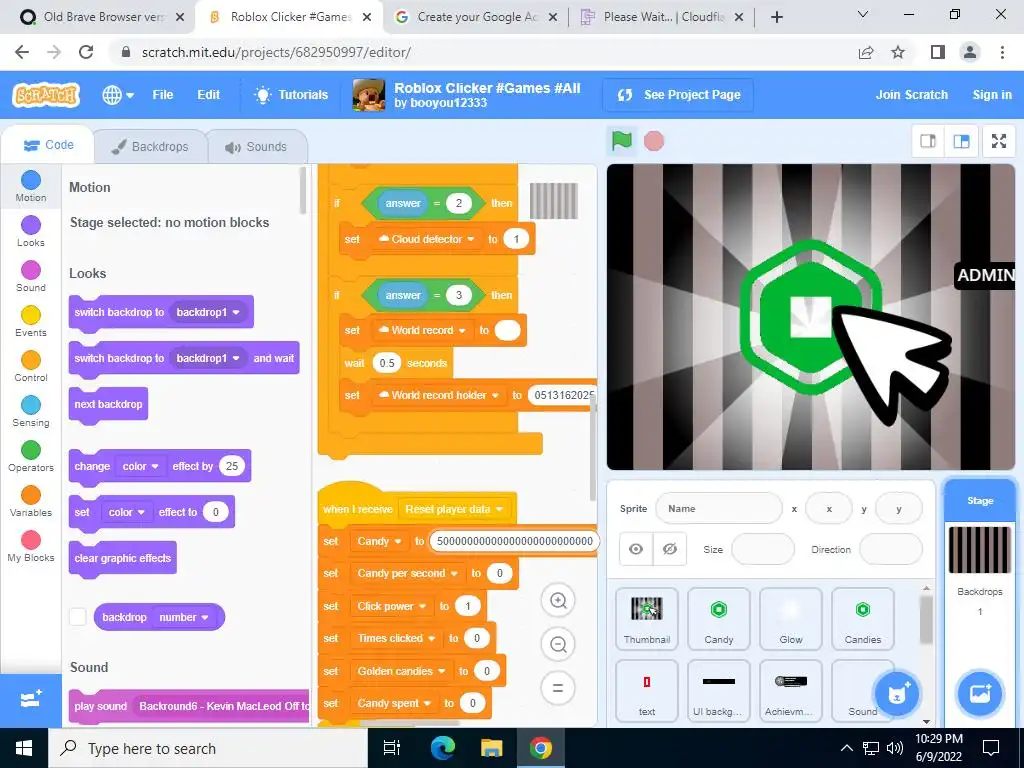This screenshot has height=768, width=1024.
Task: Select the Candies sprite
Action: 862,618
